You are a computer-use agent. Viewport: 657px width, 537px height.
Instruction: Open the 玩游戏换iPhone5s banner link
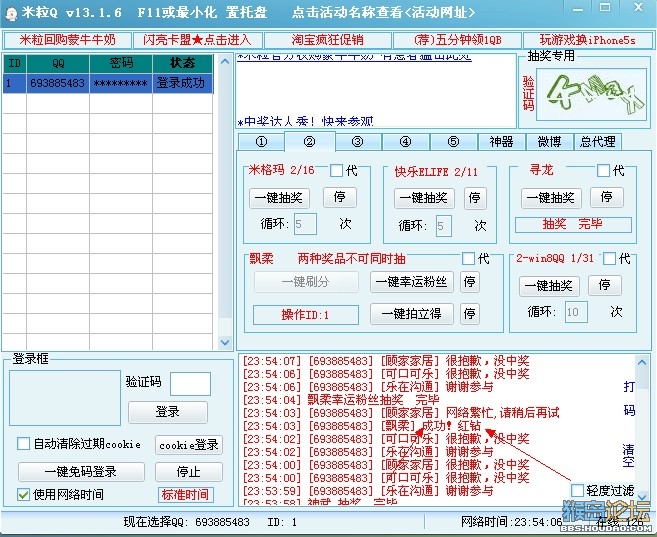[x=587, y=40]
